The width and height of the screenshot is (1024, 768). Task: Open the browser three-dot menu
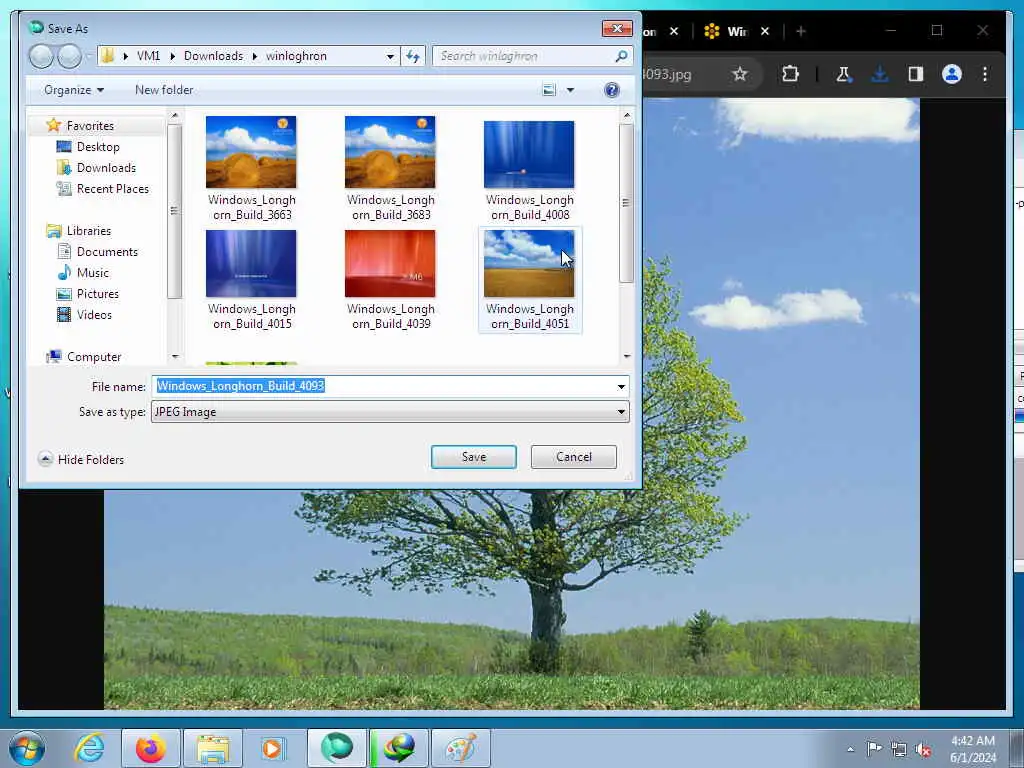pos(985,74)
